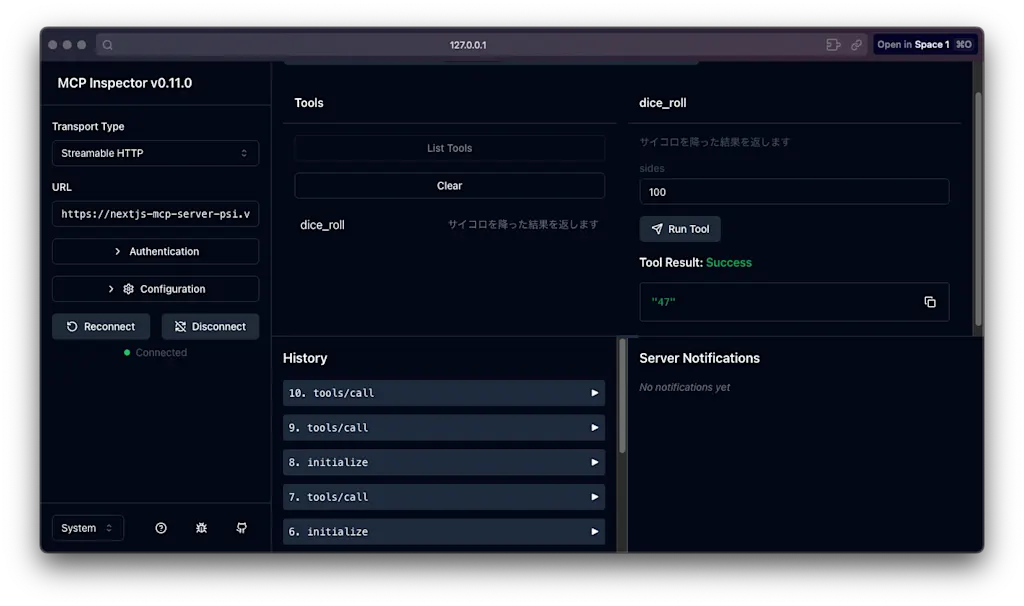
Task: Expand history entry 7. tools/call
Action: tap(444, 497)
